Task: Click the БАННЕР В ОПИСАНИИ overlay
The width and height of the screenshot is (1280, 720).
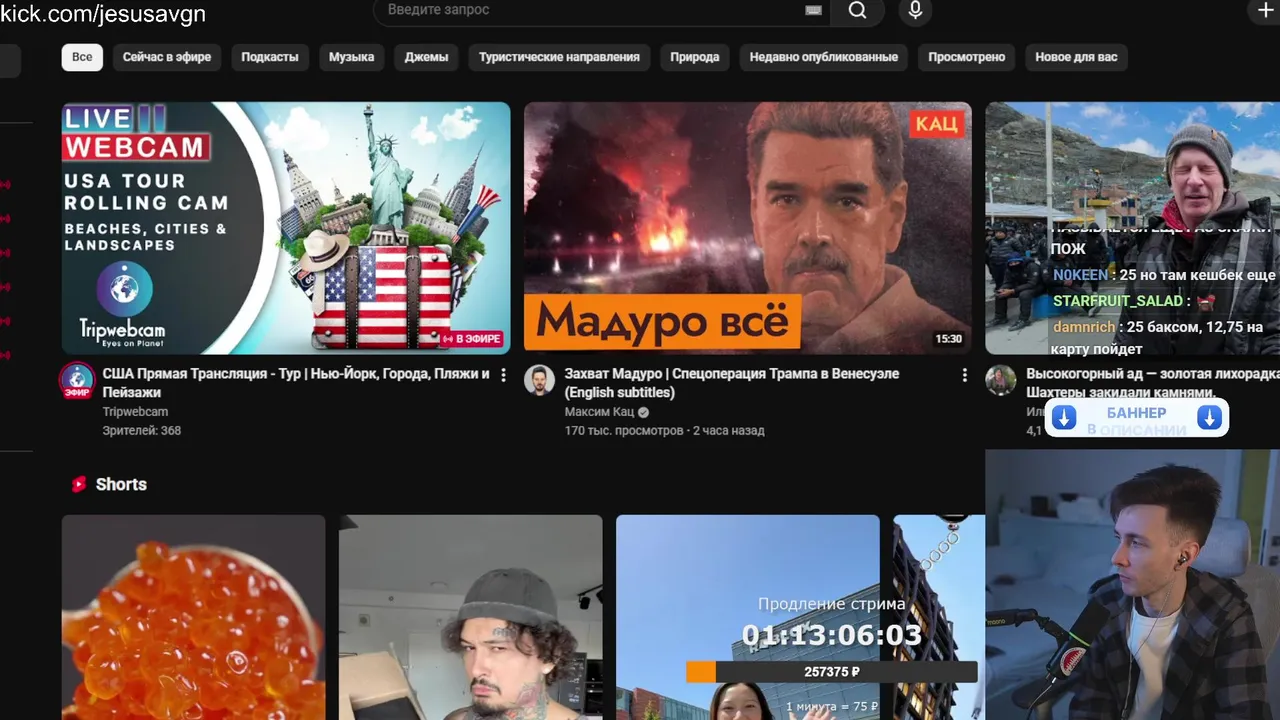Action: (1136, 419)
